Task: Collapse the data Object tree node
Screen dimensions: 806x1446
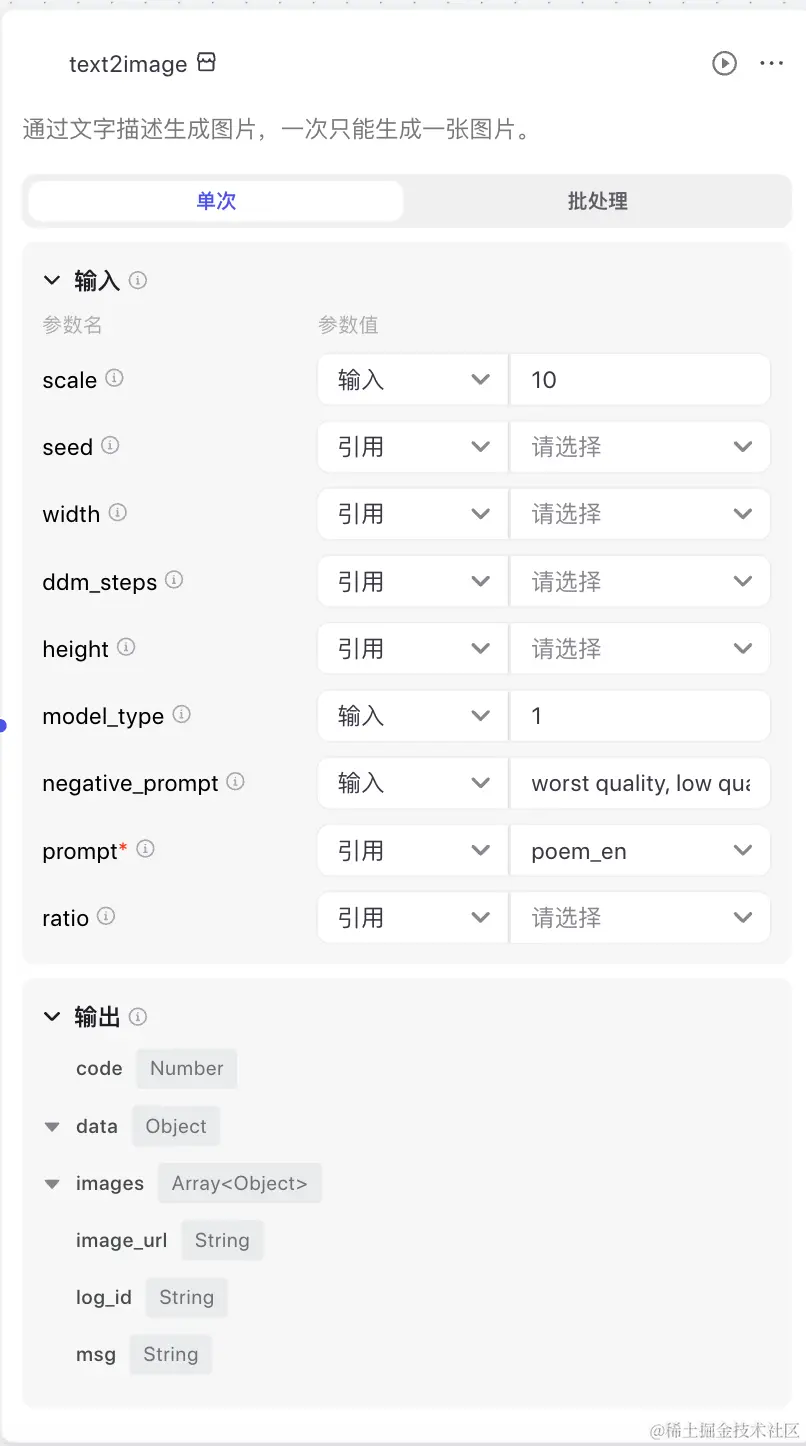Action: point(52,1127)
